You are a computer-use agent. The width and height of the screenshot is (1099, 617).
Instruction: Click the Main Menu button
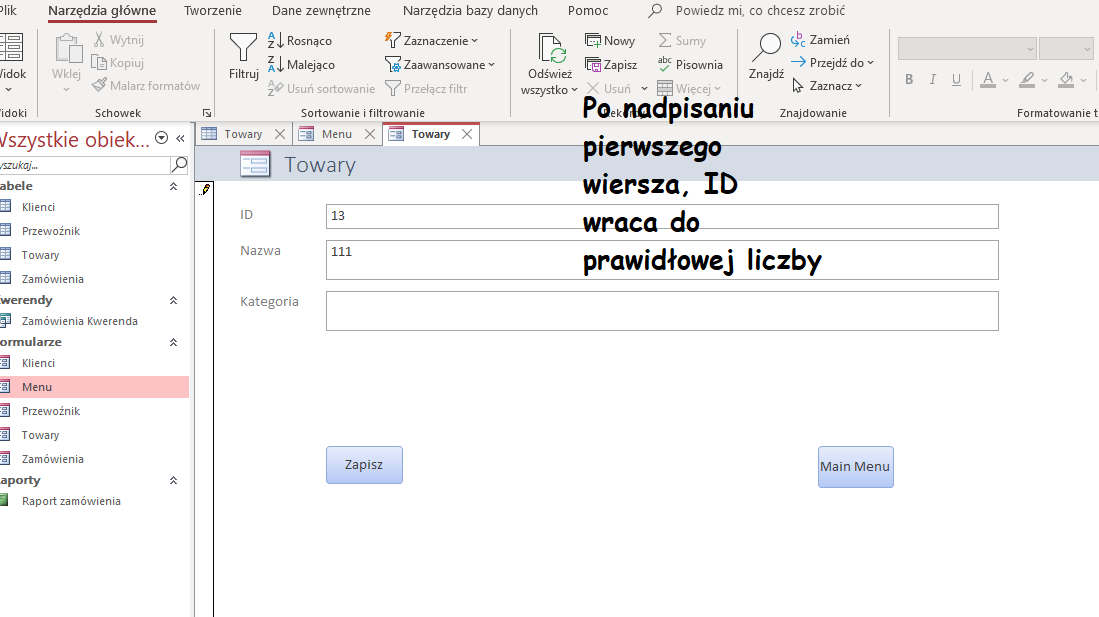(x=856, y=467)
